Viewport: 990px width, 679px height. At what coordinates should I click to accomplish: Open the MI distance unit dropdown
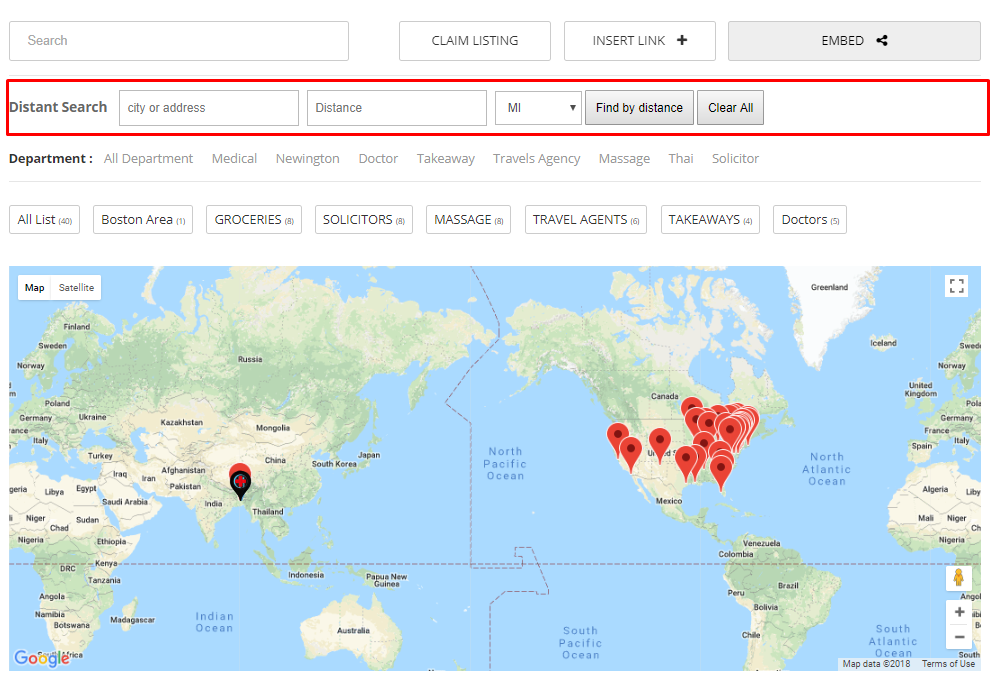[538, 108]
